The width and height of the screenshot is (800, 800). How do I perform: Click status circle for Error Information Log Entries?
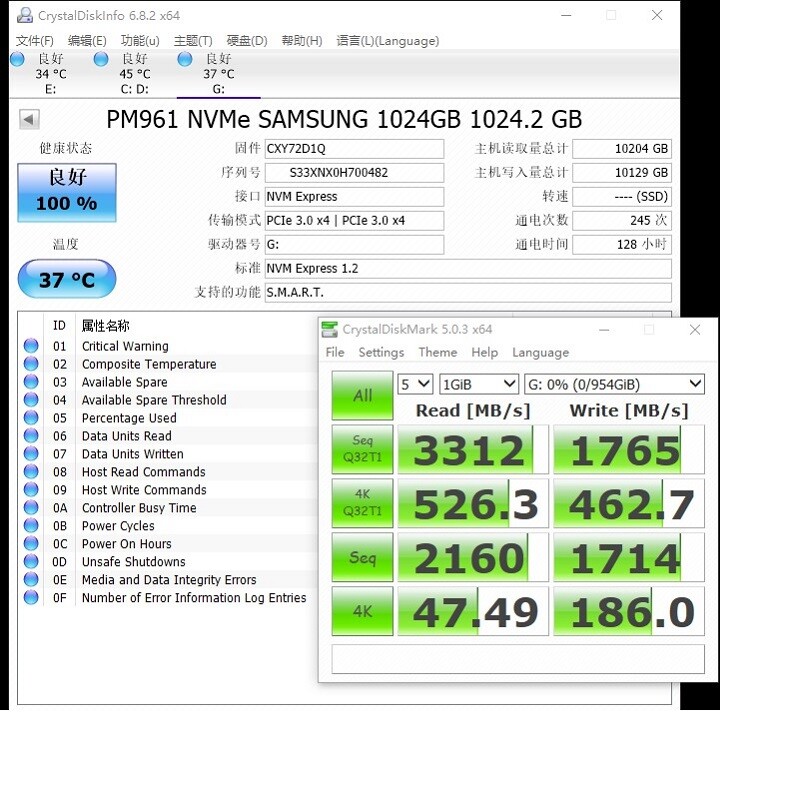31,597
